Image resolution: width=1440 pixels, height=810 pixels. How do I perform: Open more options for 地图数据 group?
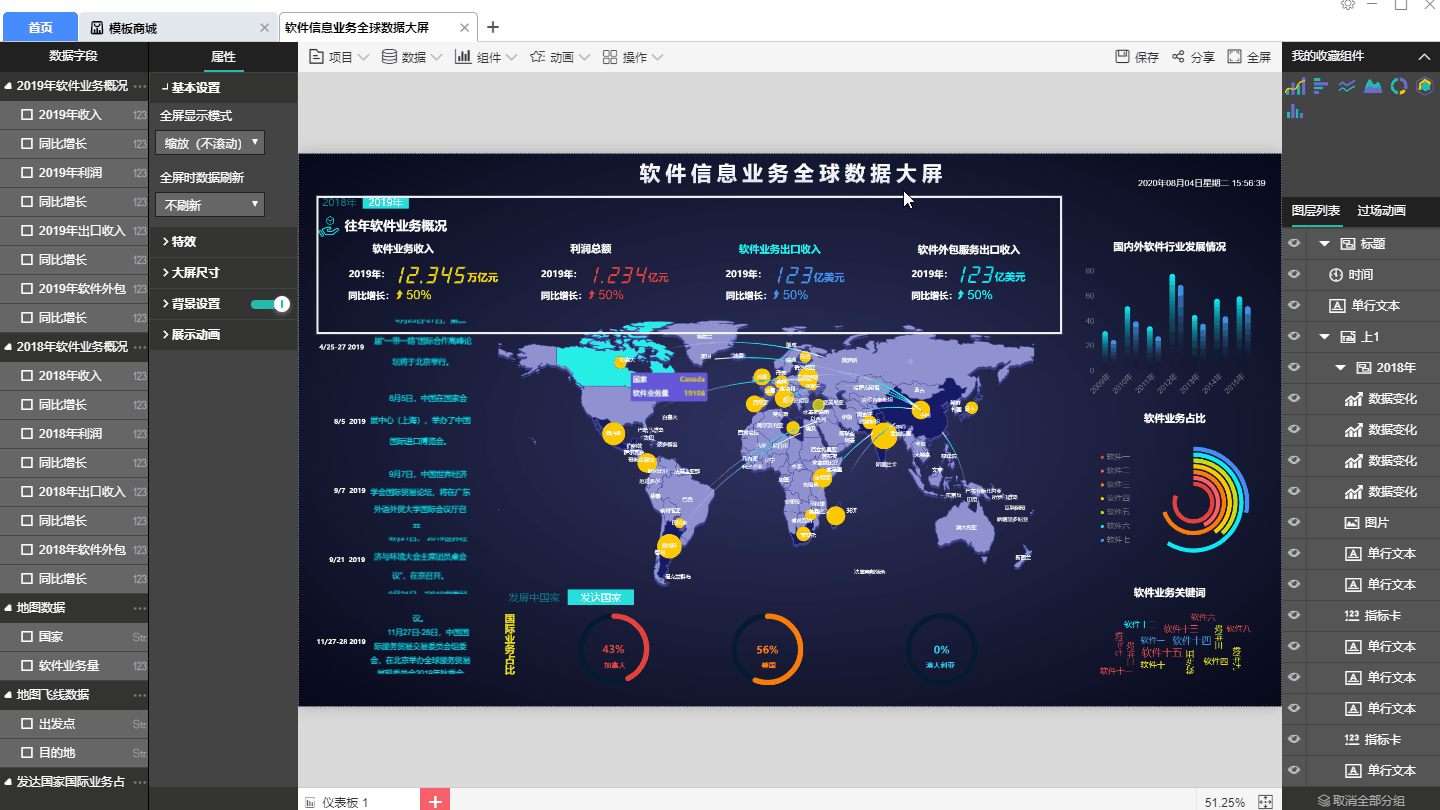140,608
